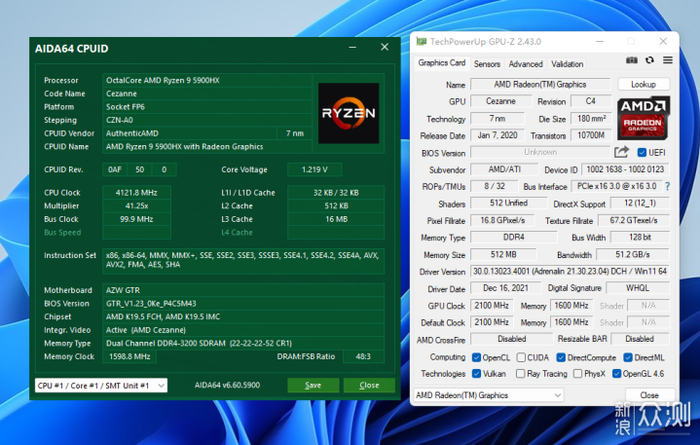Switch to the Validation tab
This screenshot has width=700, height=445.
(567, 63)
